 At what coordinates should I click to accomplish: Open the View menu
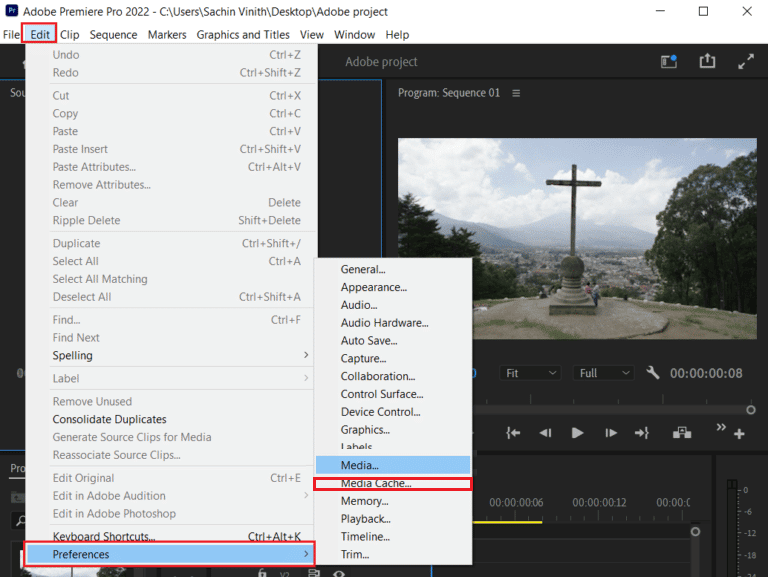point(312,35)
